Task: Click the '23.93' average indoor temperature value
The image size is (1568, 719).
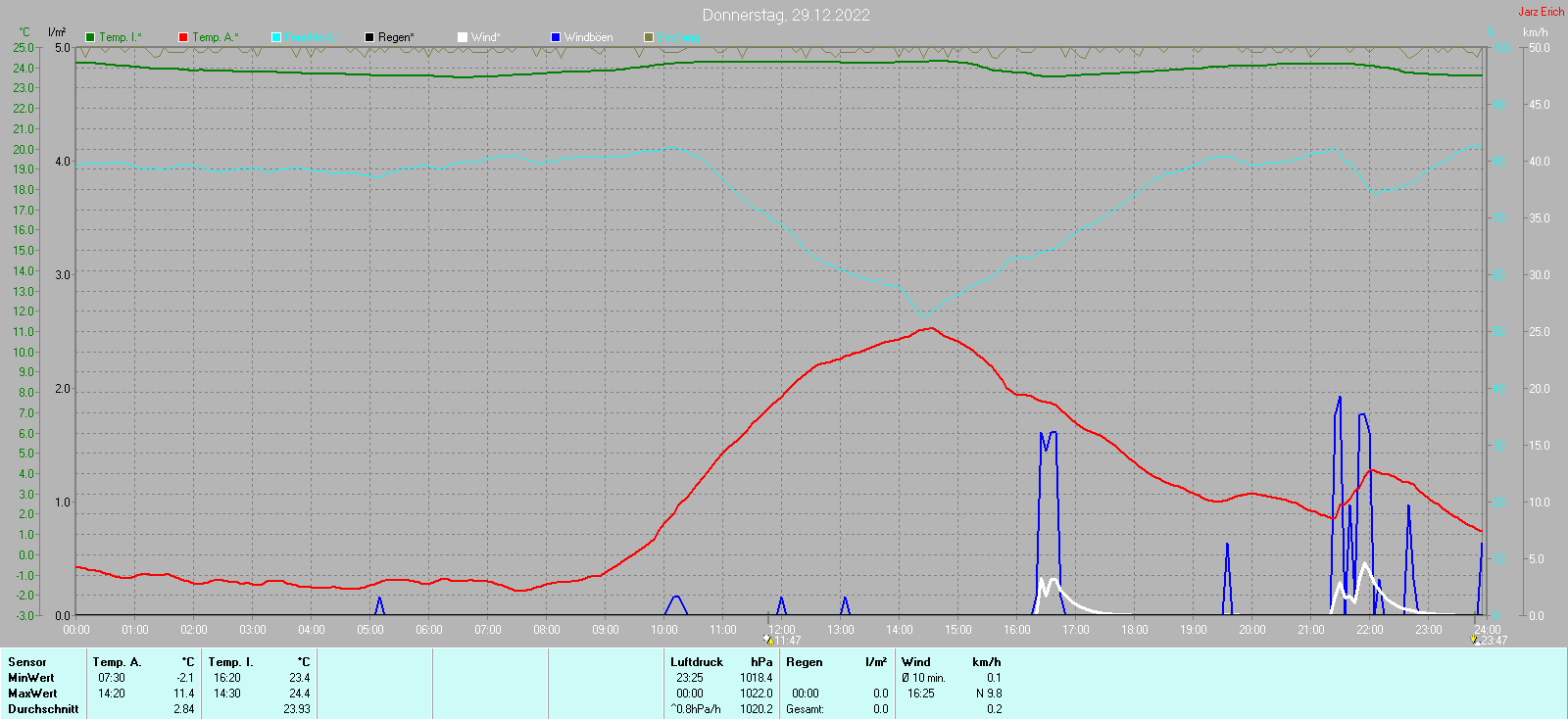Action: point(297,709)
